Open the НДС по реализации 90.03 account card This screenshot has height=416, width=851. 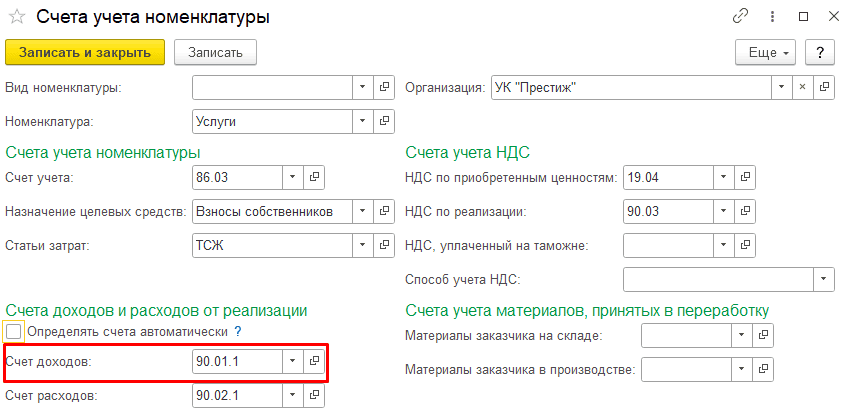point(745,211)
